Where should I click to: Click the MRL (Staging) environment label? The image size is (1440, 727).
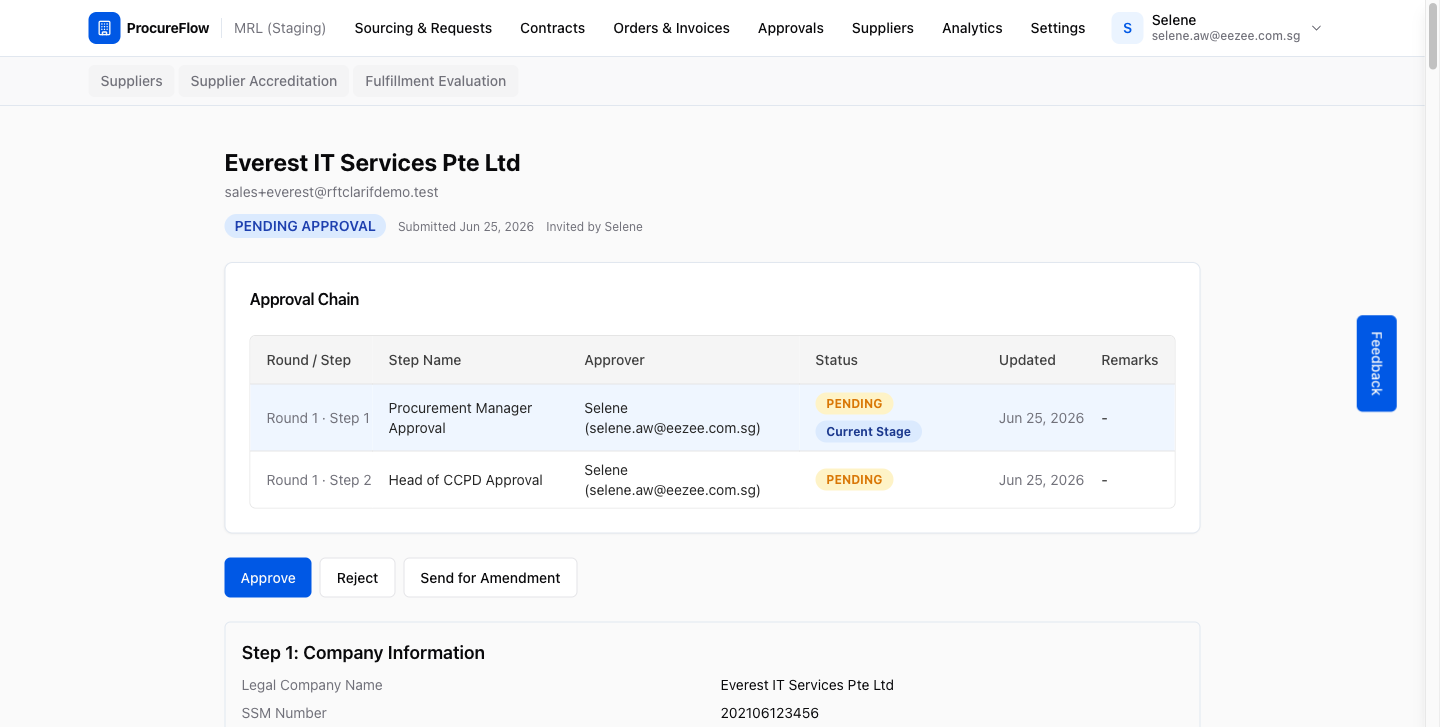(280, 28)
